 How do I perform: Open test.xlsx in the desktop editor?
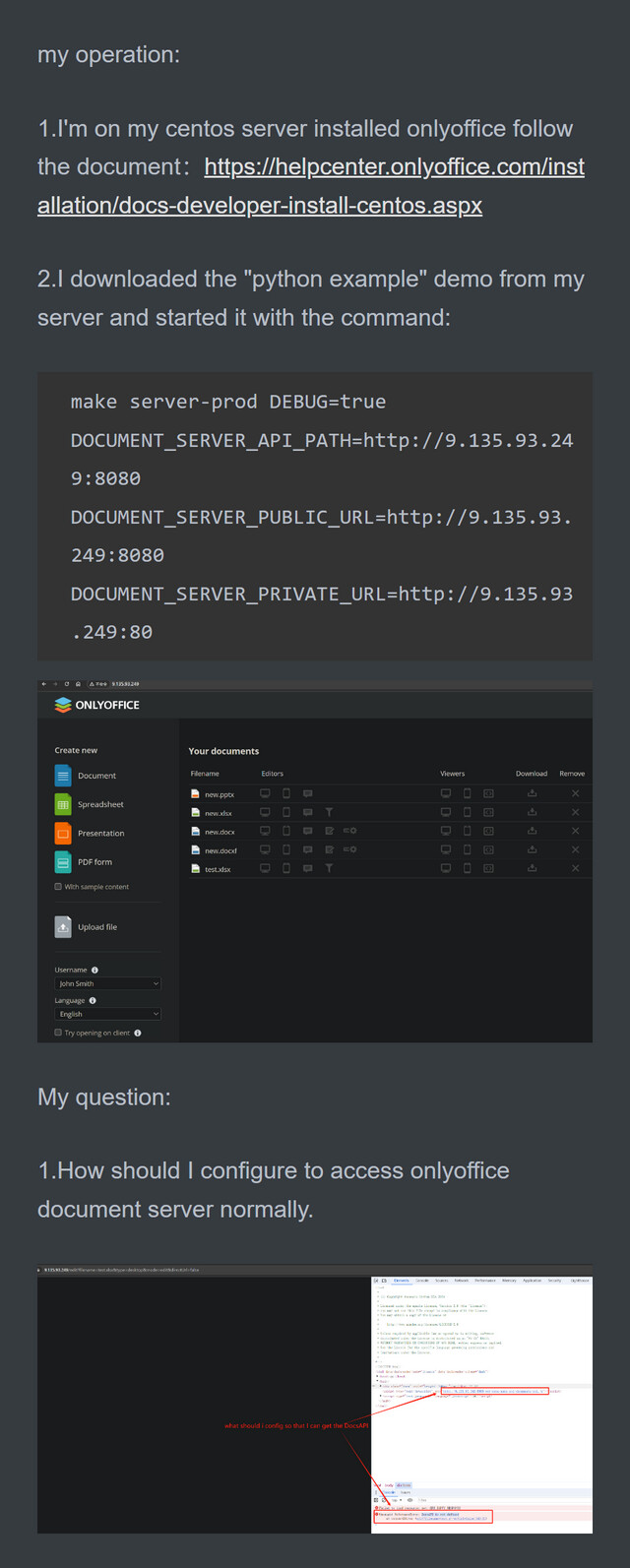pyautogui.click(x=265, y=868)
